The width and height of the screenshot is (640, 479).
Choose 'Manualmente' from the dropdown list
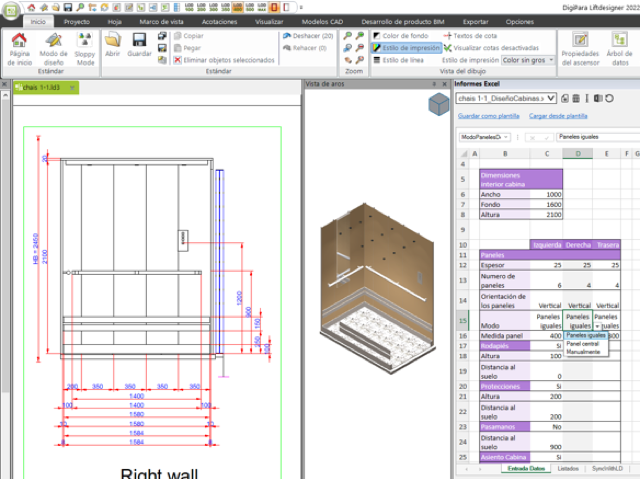583,352
